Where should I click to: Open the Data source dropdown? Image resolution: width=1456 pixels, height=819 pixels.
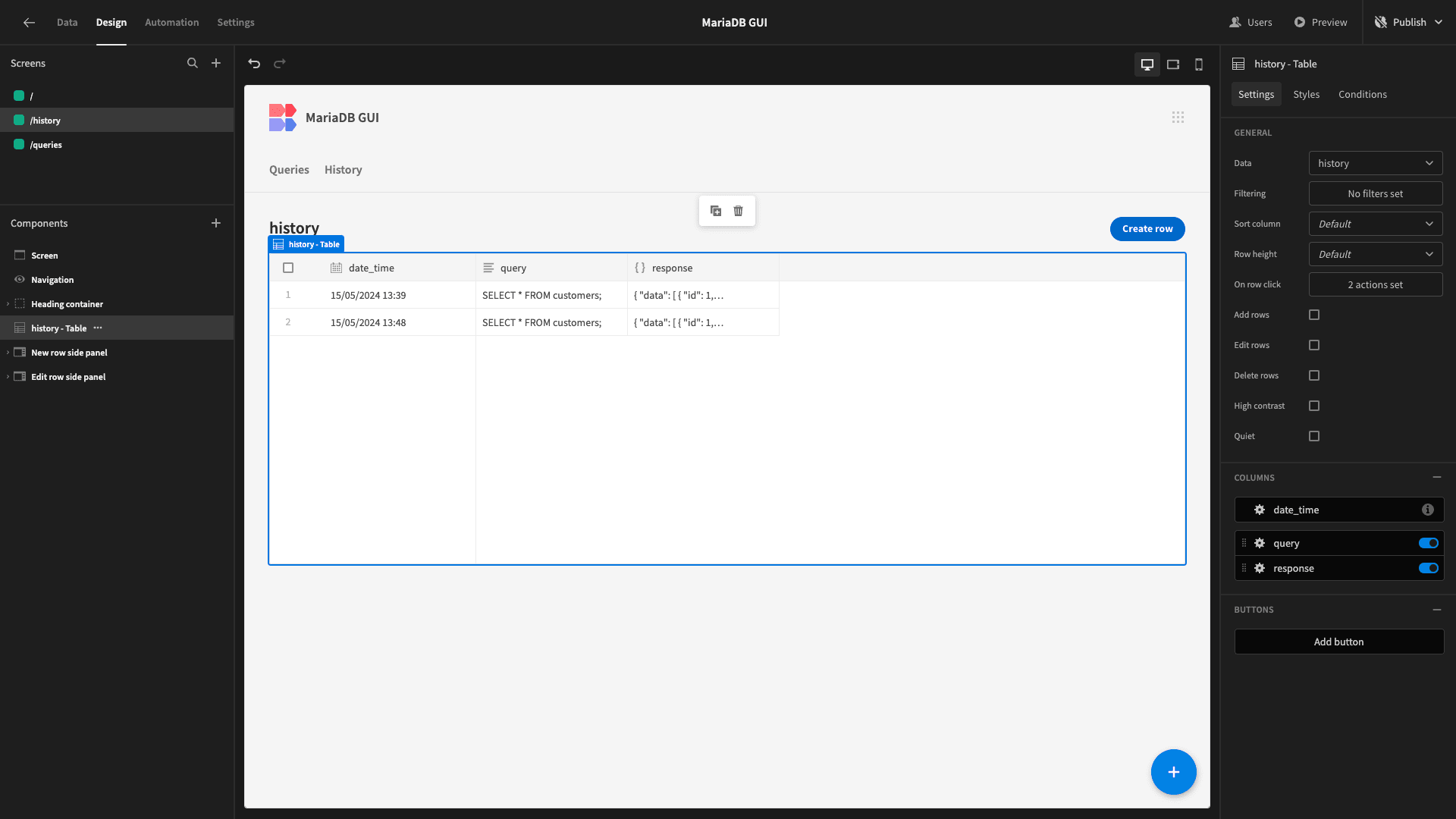point(1376,163)
